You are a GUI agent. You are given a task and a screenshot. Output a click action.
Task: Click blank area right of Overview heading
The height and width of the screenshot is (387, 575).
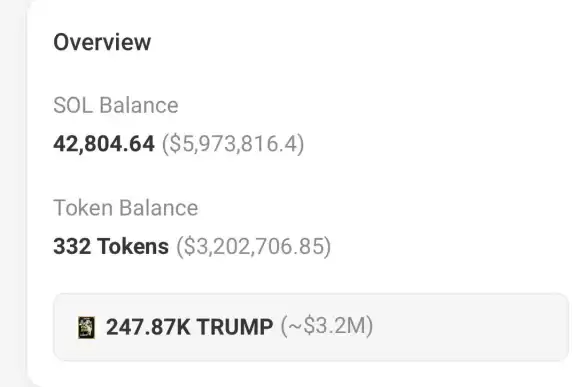coord(359,42)
